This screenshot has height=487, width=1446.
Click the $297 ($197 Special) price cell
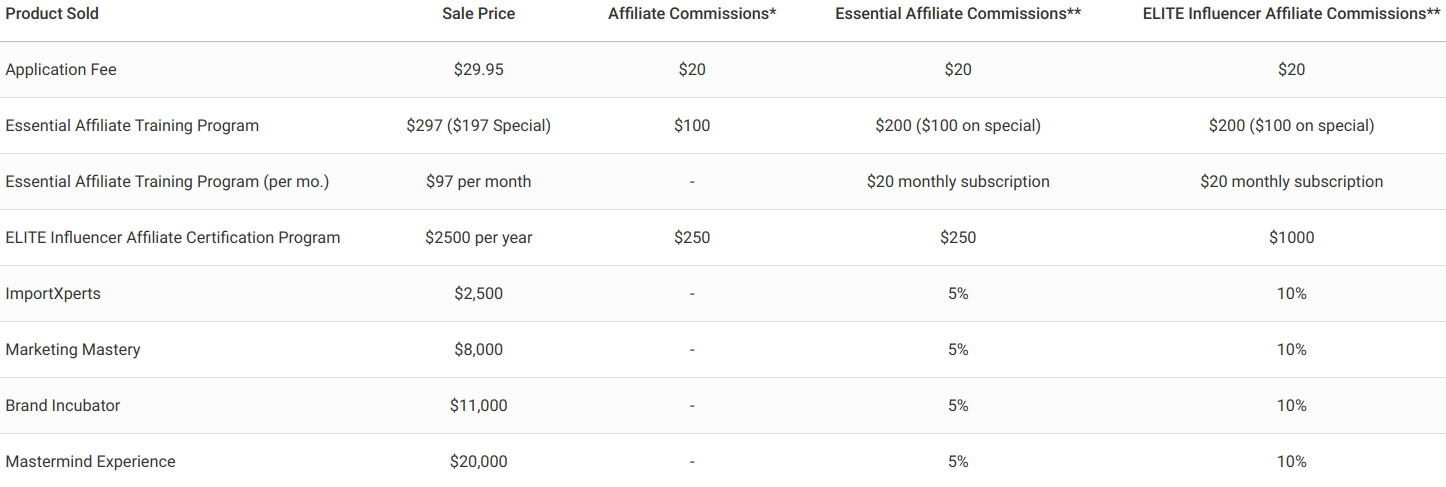[x=478, y=126]
